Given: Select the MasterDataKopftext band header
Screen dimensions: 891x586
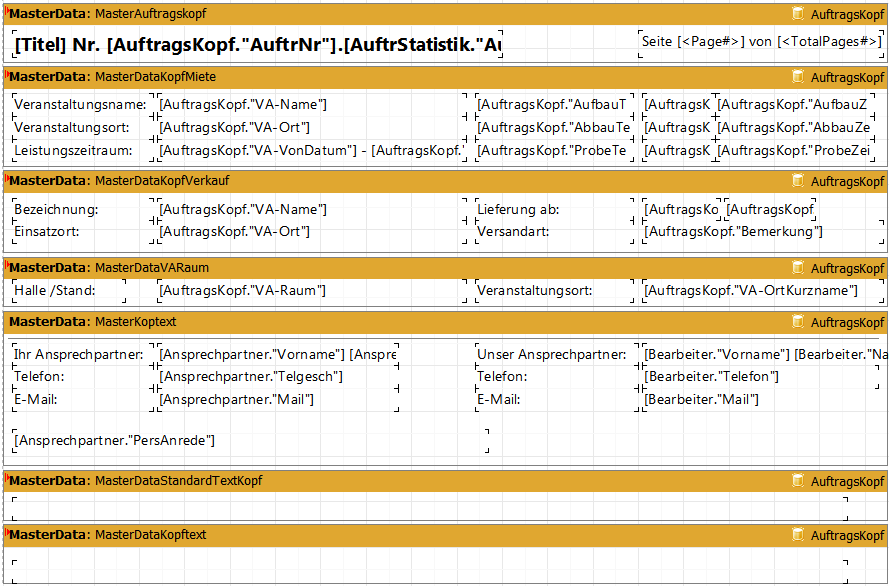Looking at the screenshot, I should (x=446, y=535).
